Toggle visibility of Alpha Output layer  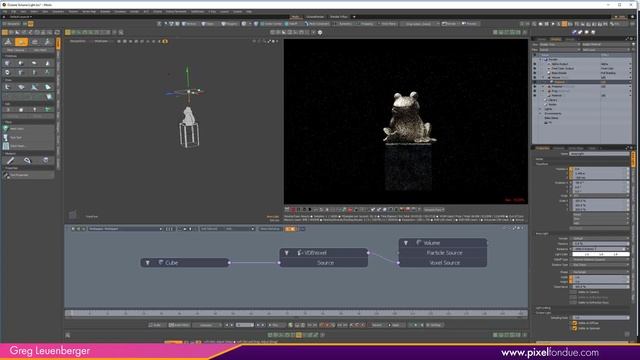[535, 64]
